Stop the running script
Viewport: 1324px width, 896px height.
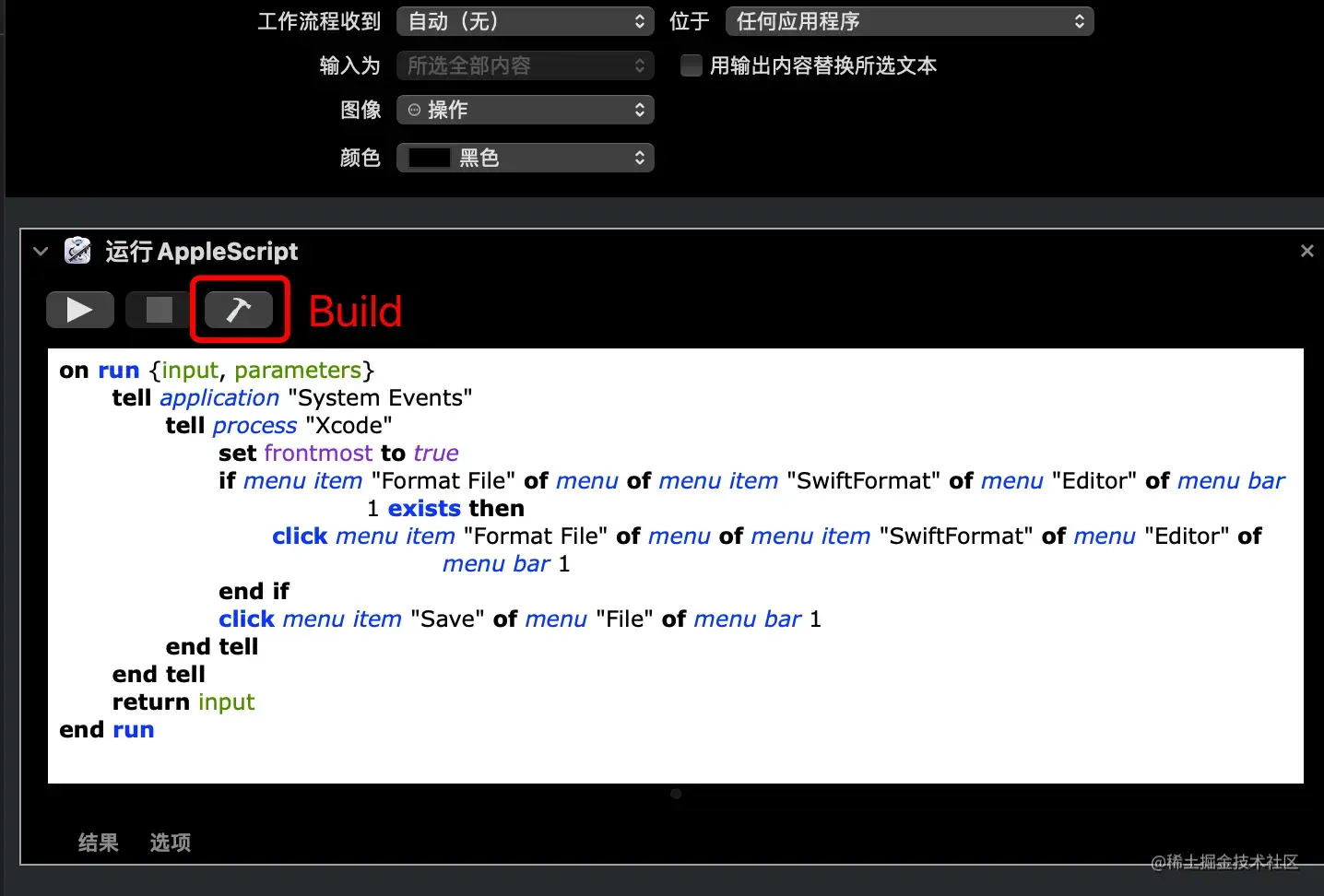[x=157, y=310]
